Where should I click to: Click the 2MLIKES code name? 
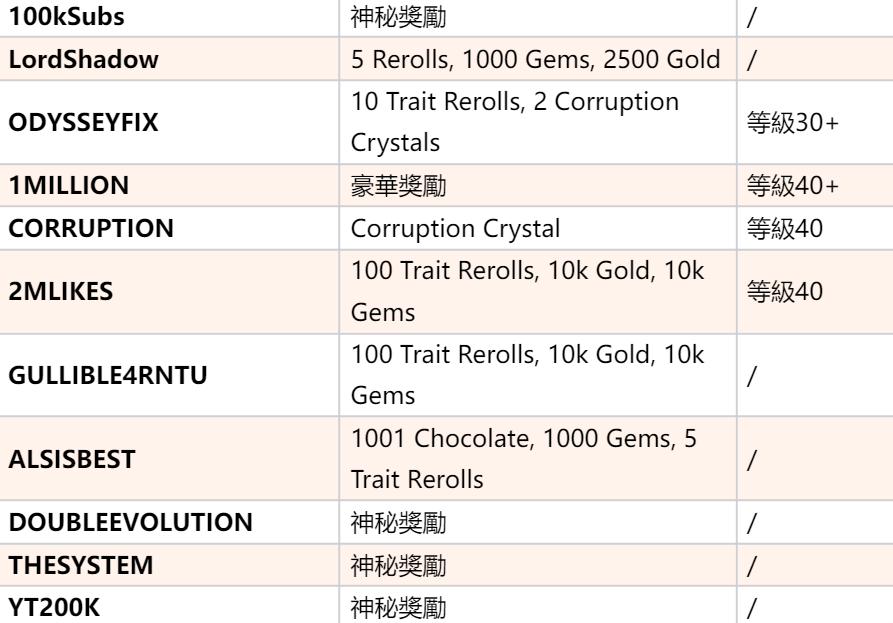(x=61, y=292)
